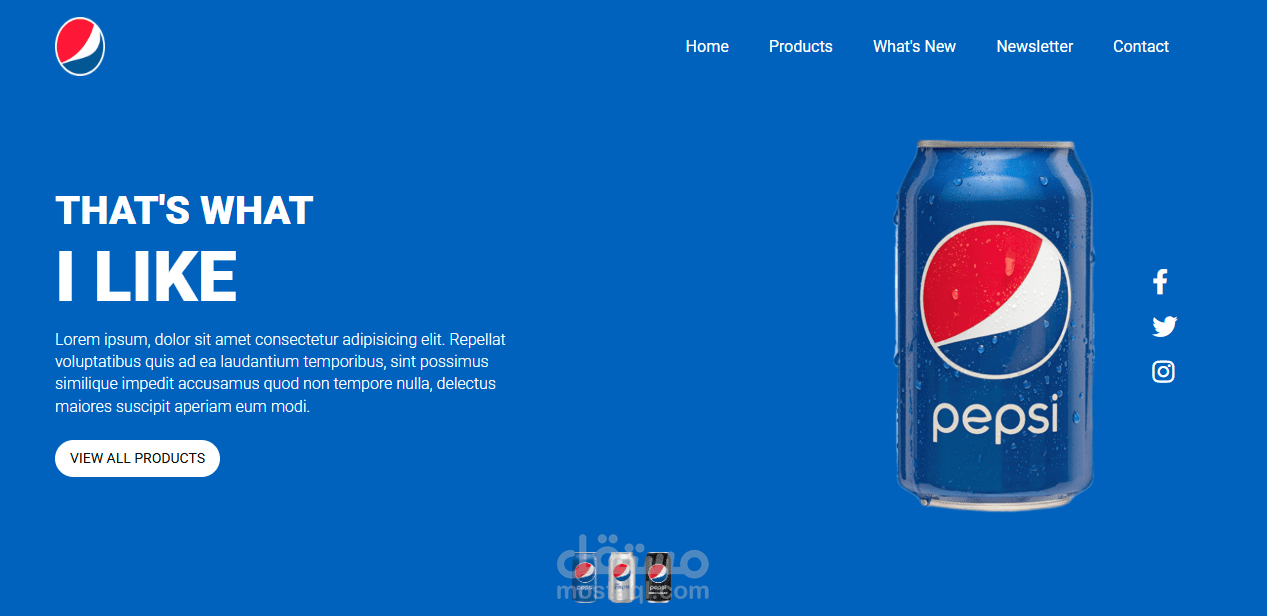
Task: Open the Twitter bird icon
Action: click(1164, 326)
